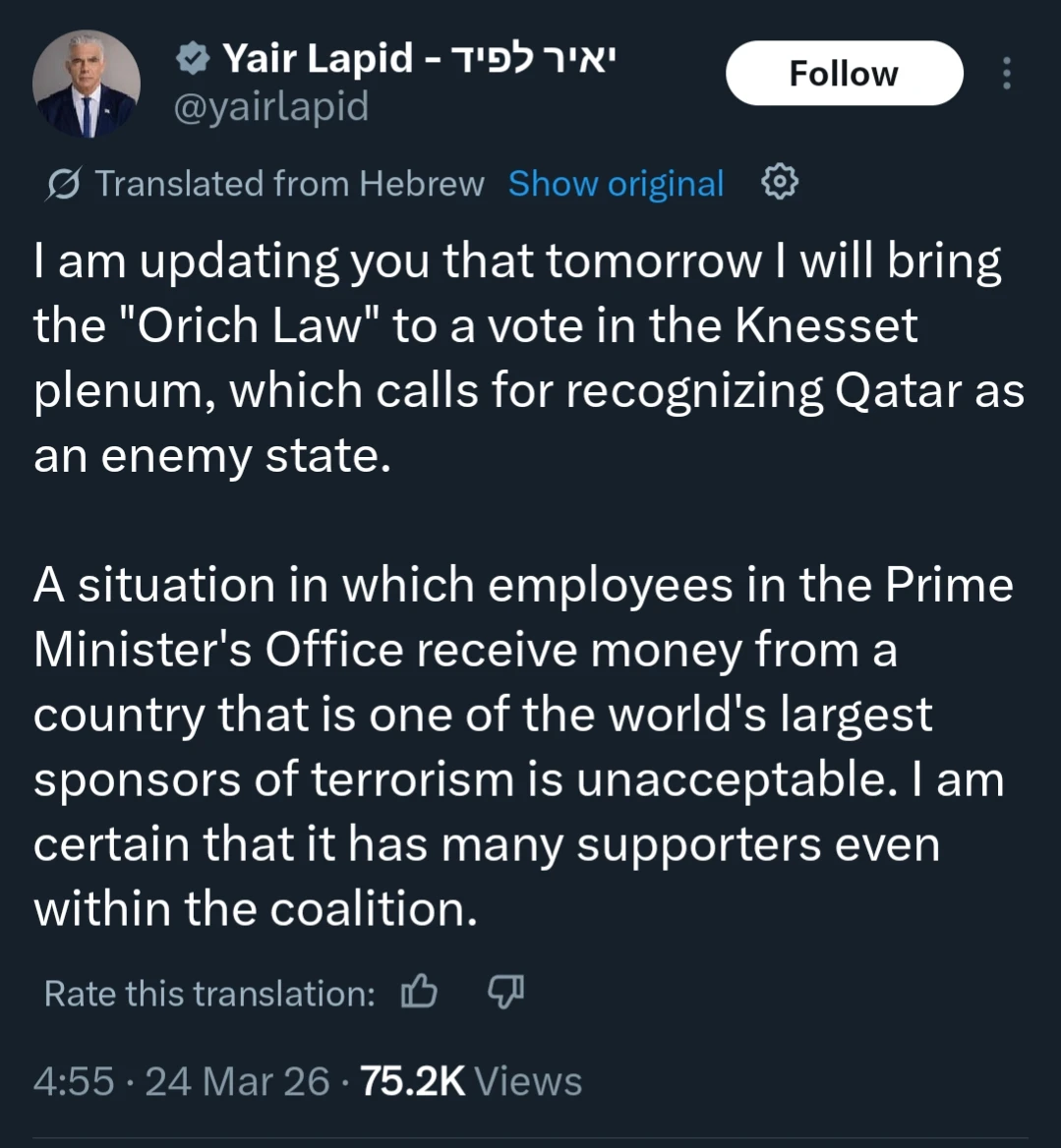Rate the translation with thumbs down
The width and height of the screenshot is (1061, 1148).
tap(506, 993)
